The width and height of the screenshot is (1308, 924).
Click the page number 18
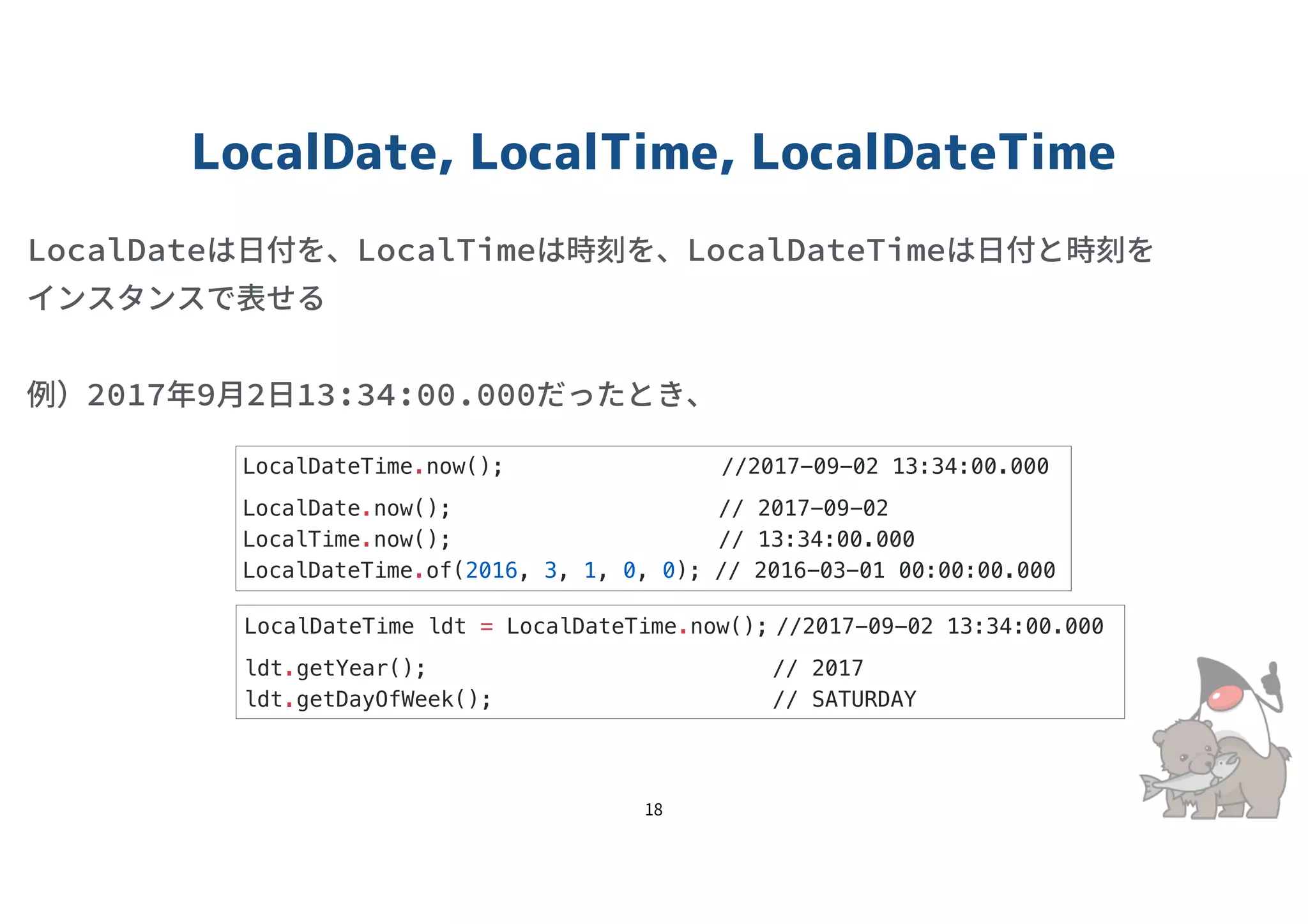tap(653, 810)
